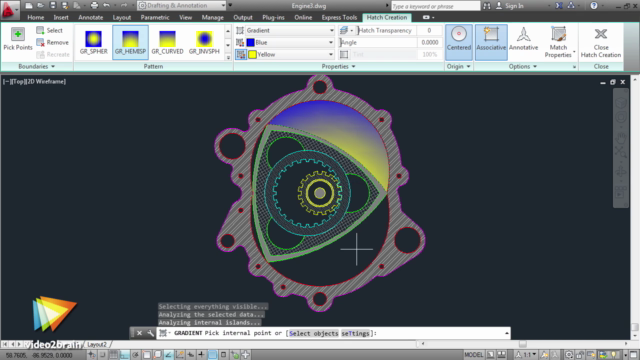This screenshot has height=360, width=640.
Task: Click the Quick View Drawings icon
Action: 502,355
